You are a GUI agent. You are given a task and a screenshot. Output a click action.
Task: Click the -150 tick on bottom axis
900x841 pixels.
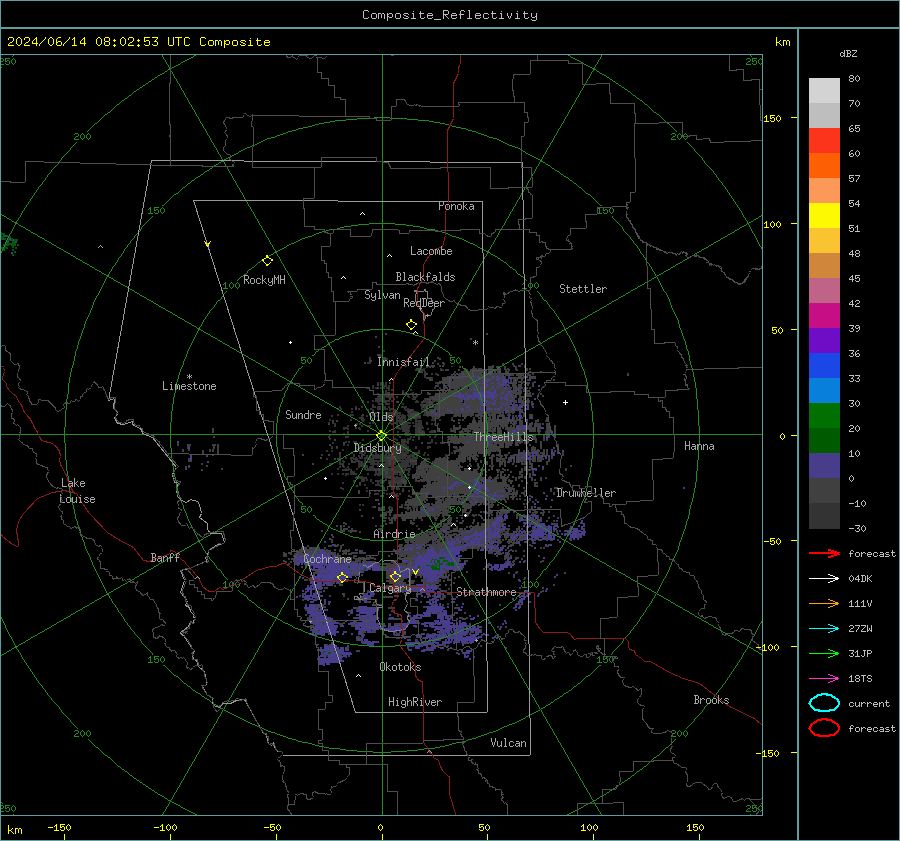59,827
